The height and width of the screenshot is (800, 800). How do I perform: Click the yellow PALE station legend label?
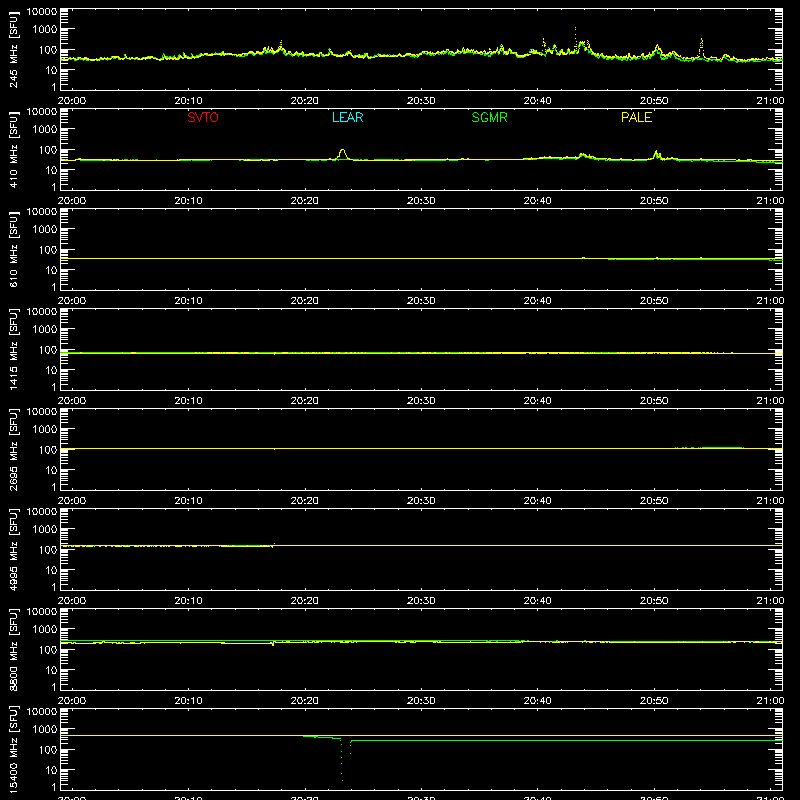tap(636, 117)
